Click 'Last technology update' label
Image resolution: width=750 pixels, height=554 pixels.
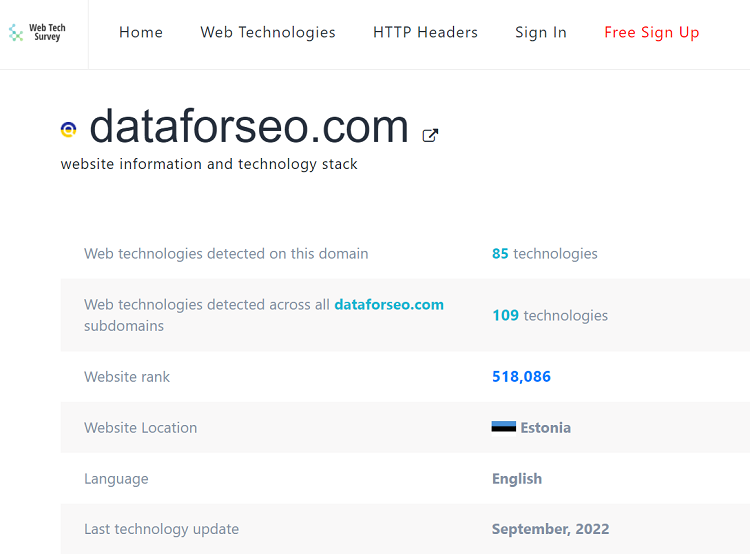[x=161, y=529]
